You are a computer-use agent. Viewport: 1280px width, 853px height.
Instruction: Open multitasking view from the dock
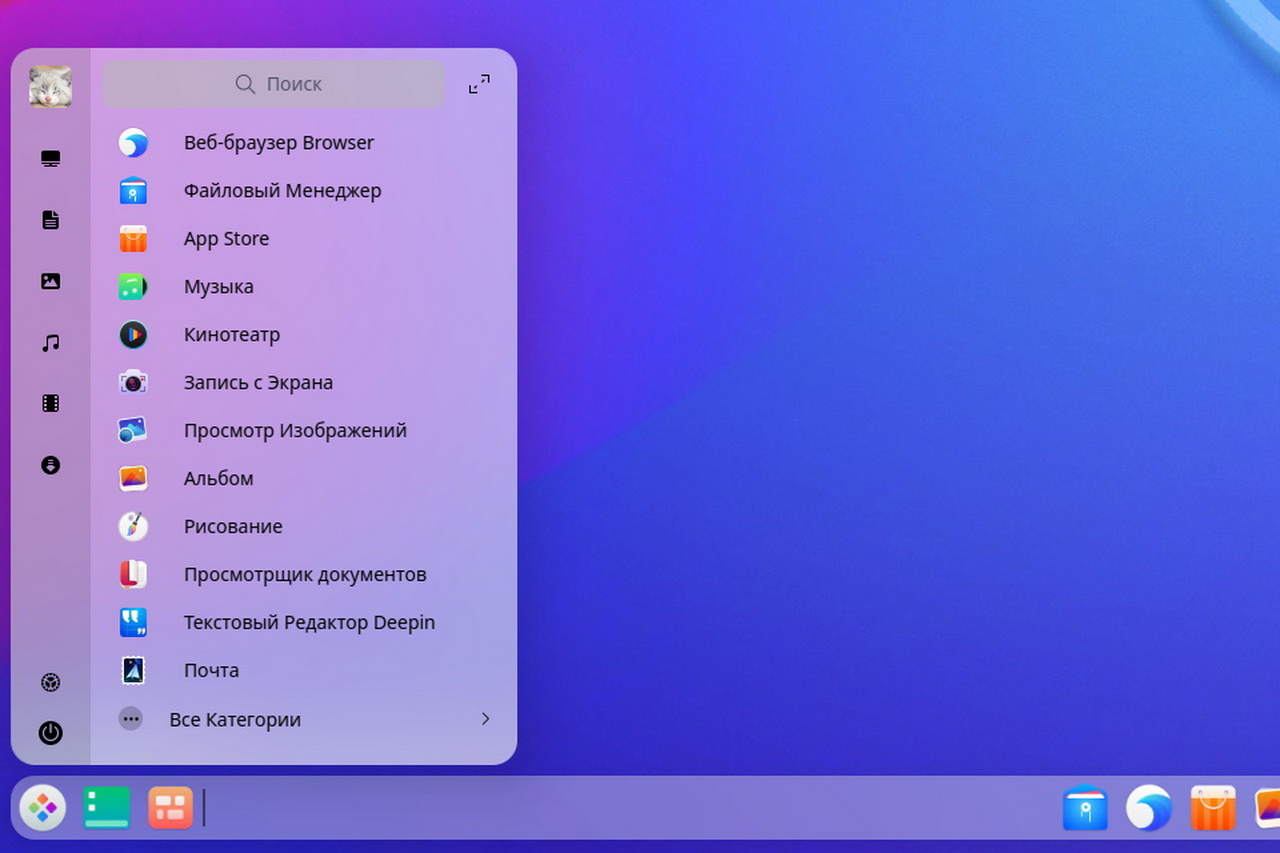click(x=171, y=808)
